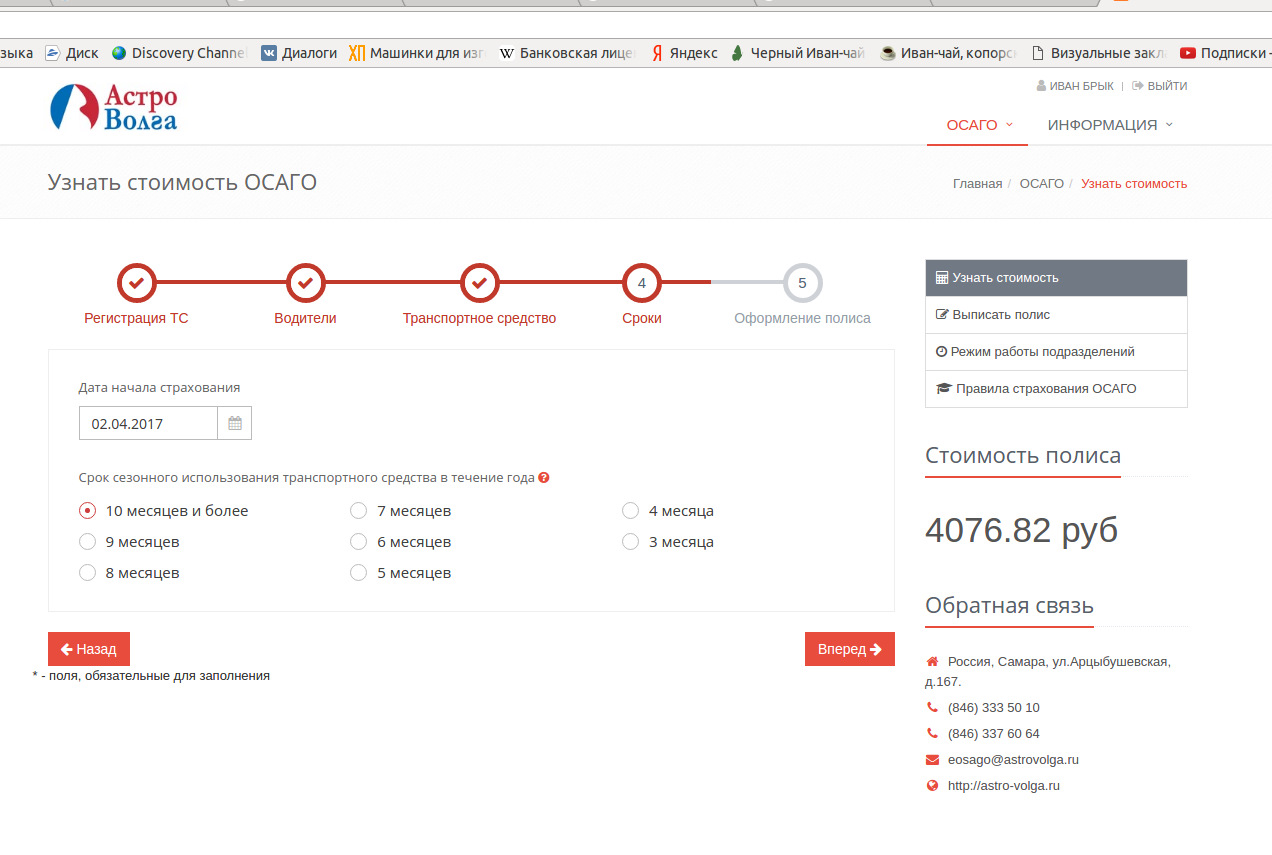Viewport: 1272px width, 855px height.
Task: Click email eosago@astrovolga.ru
Action: (x=1013, y=760)
